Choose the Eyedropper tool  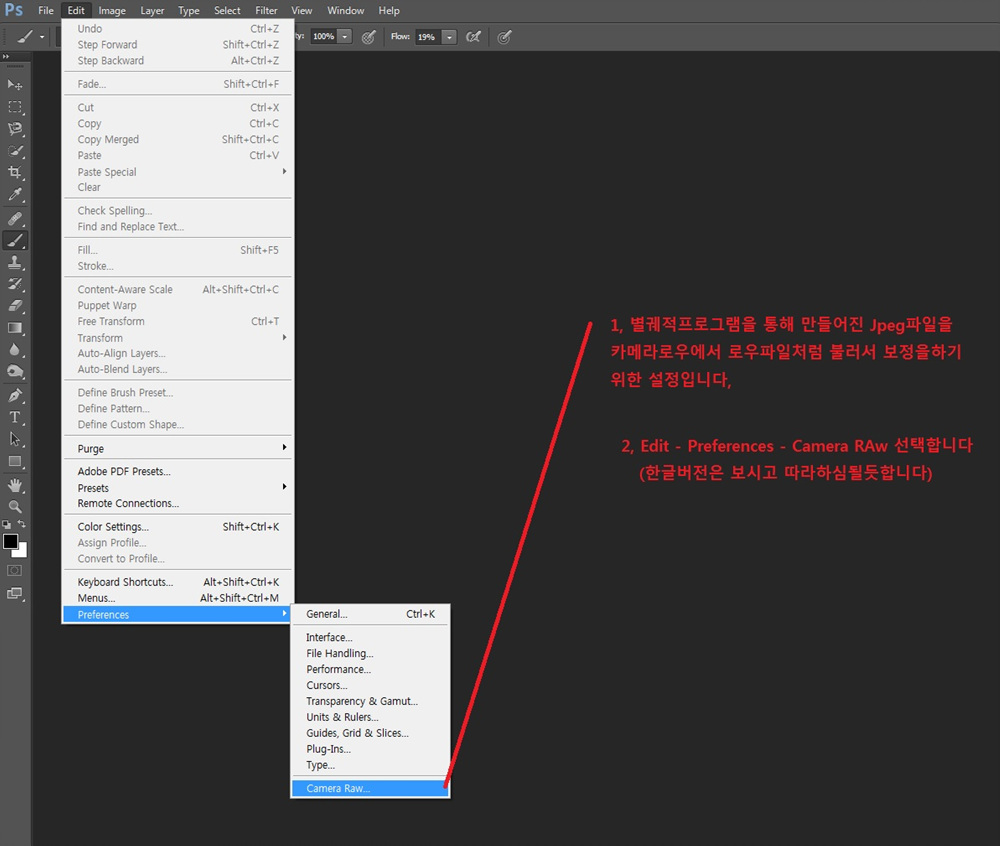coord(15,195)
